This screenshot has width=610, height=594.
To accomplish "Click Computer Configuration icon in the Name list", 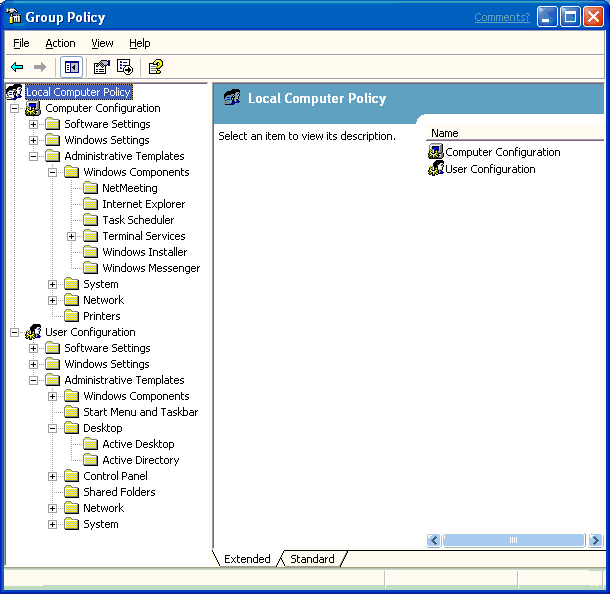I will 436,152.
